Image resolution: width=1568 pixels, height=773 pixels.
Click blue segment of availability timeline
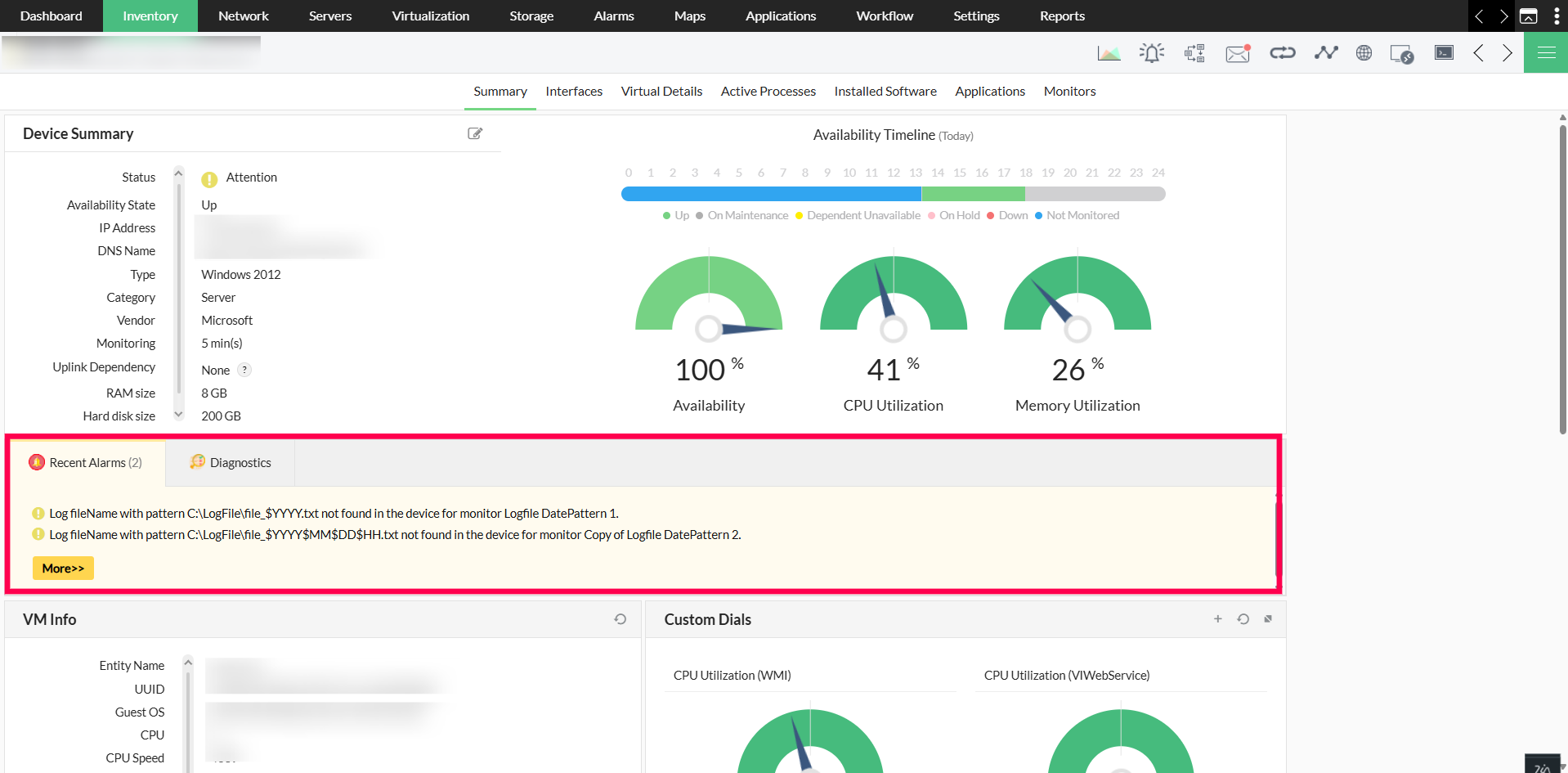771,194
